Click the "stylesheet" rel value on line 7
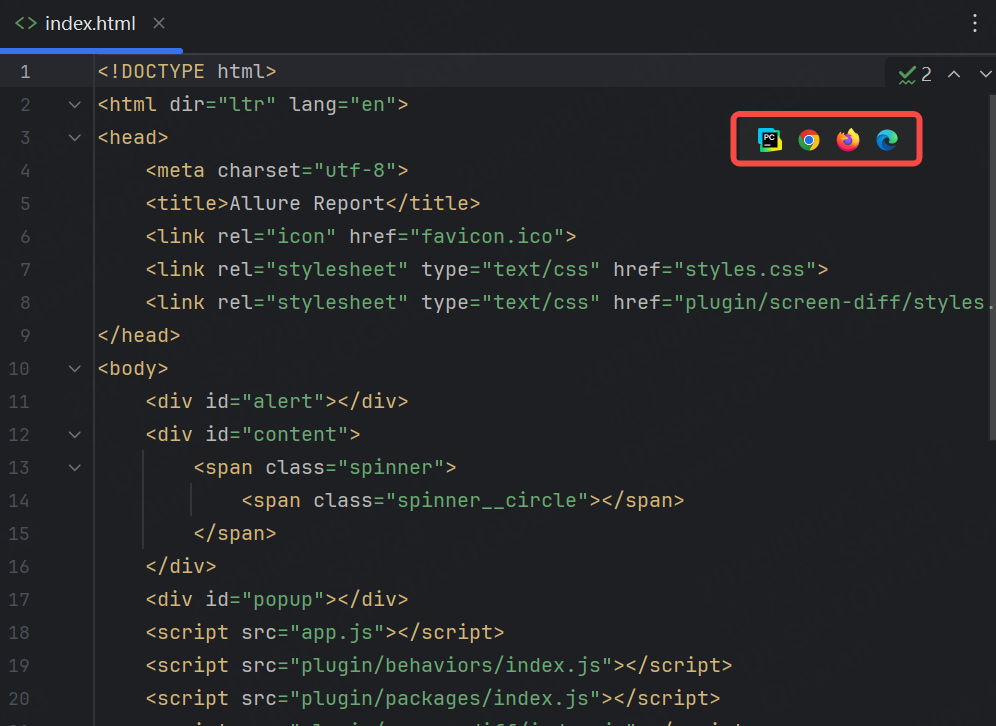 (337, 270)
